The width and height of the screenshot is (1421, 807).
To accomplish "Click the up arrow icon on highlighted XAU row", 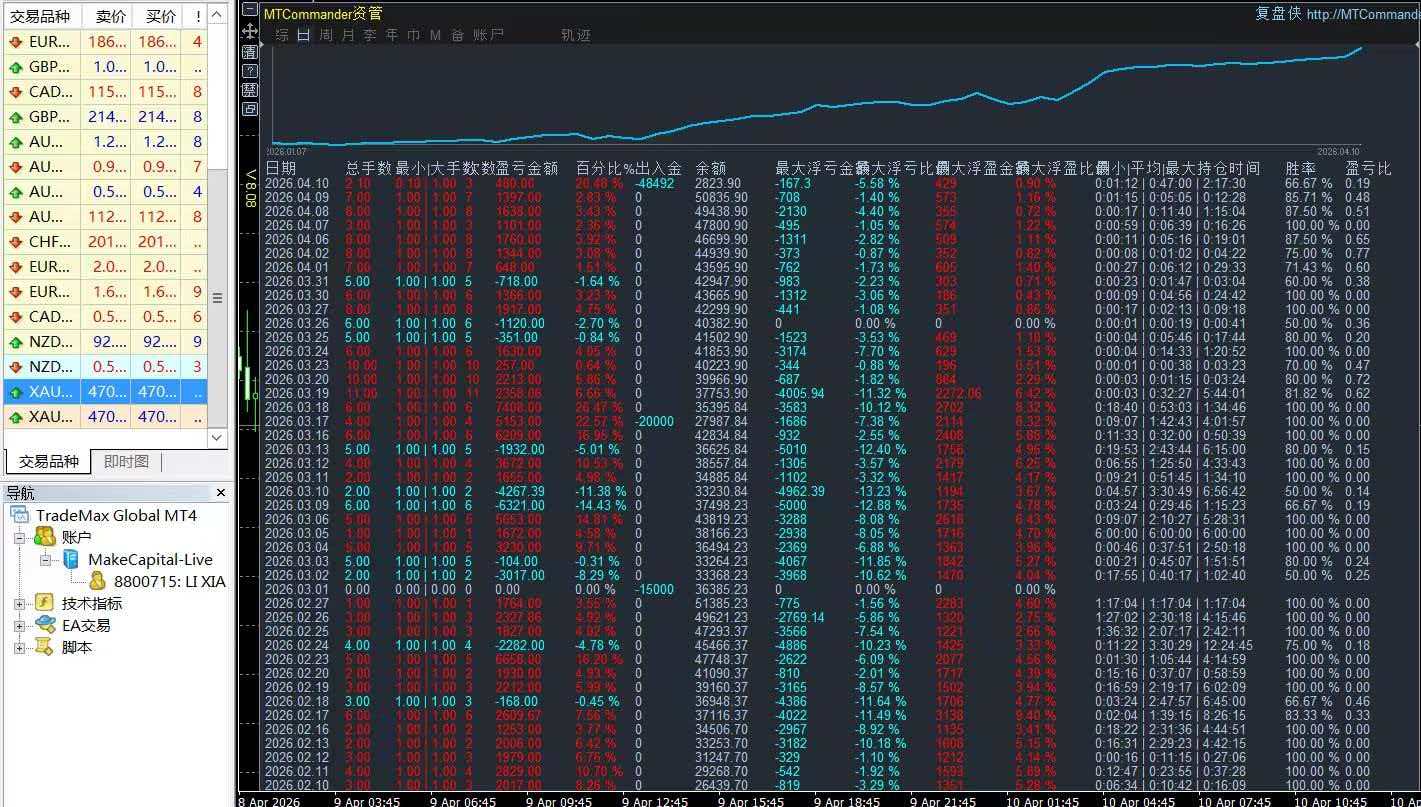I will [15, 392].
